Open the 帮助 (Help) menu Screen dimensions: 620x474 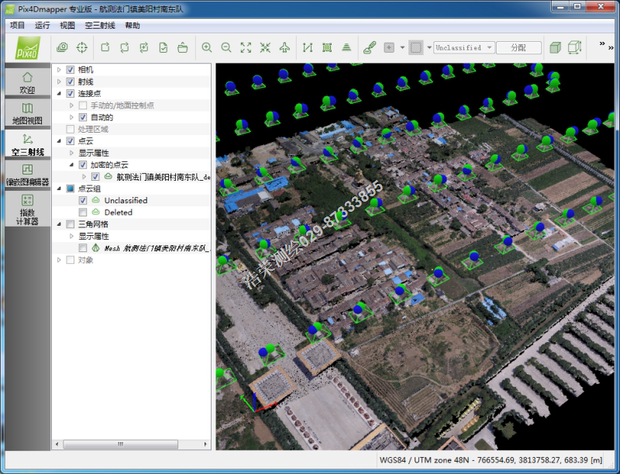[x=133, y=24]
